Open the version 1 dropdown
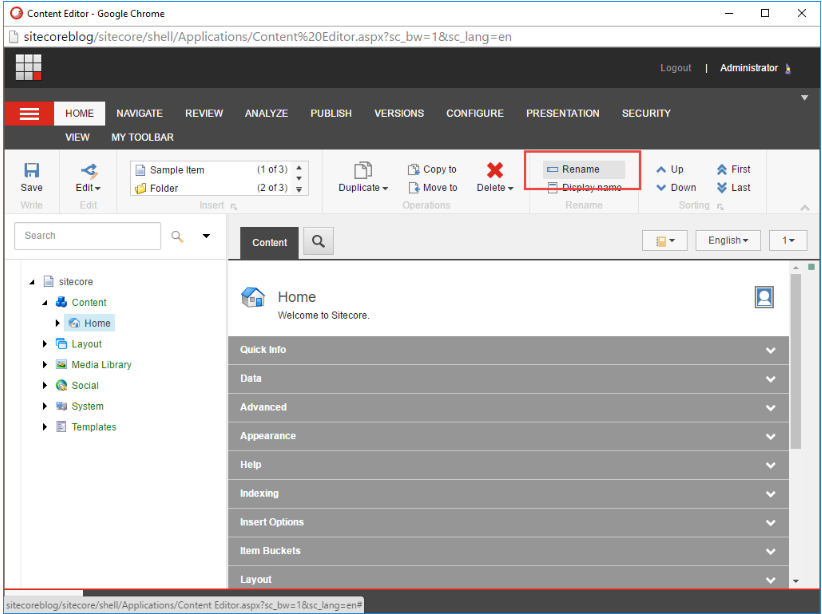822x614 pixels. (x=788, y=241)
